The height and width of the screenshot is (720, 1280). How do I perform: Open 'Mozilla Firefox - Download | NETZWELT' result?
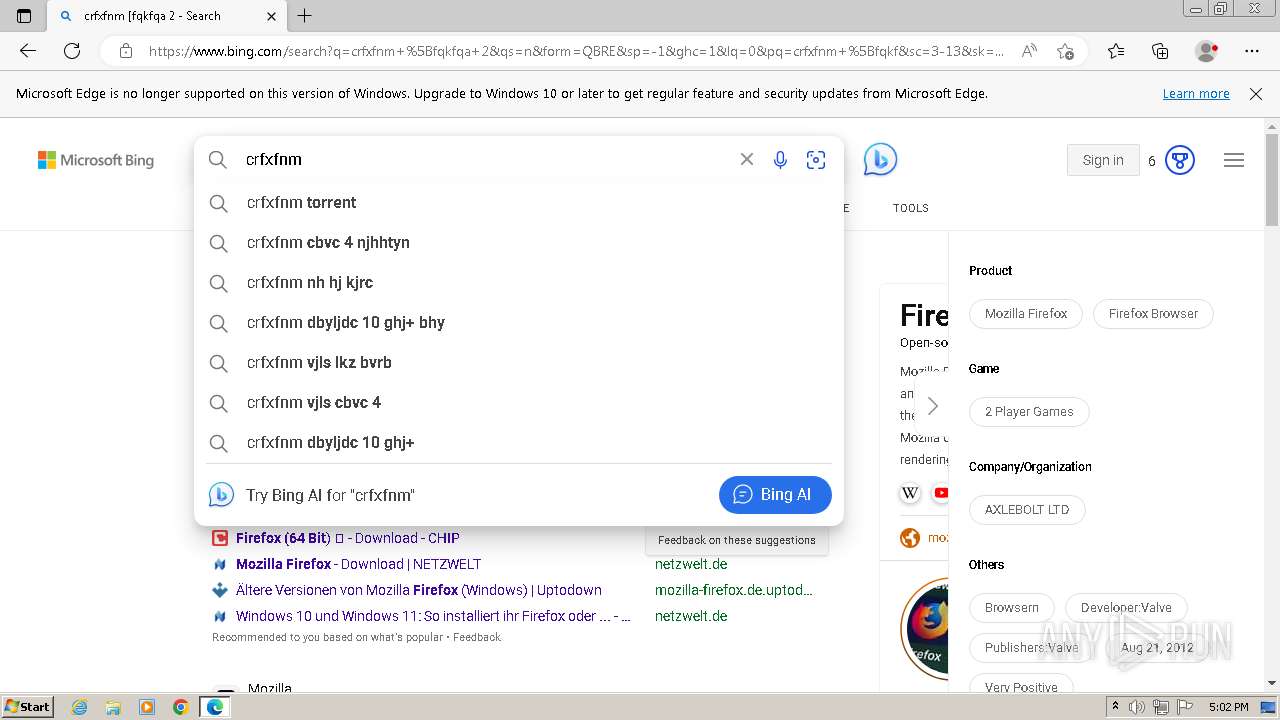358,564
